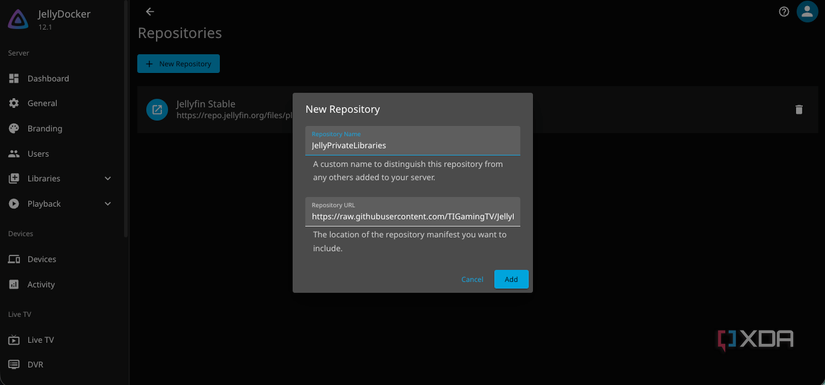Click the New Repository dialog title
The width and height of the screenshot is (825, 385).
343,109
